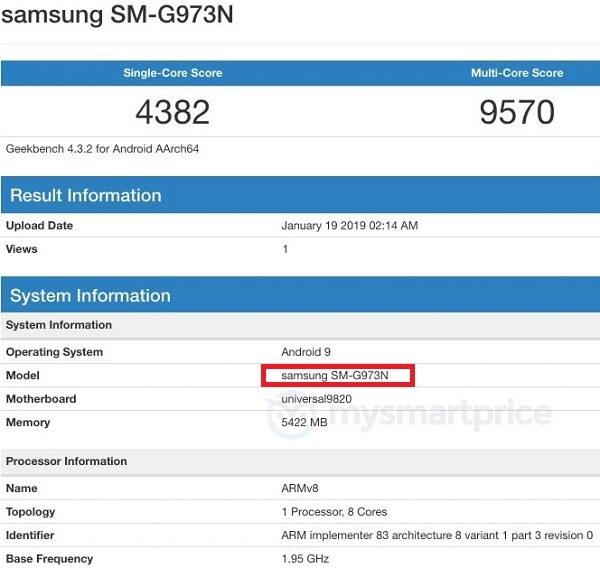Click 'Geekbench 4.3.2 for Android AArch64' text

click(103, 149)
